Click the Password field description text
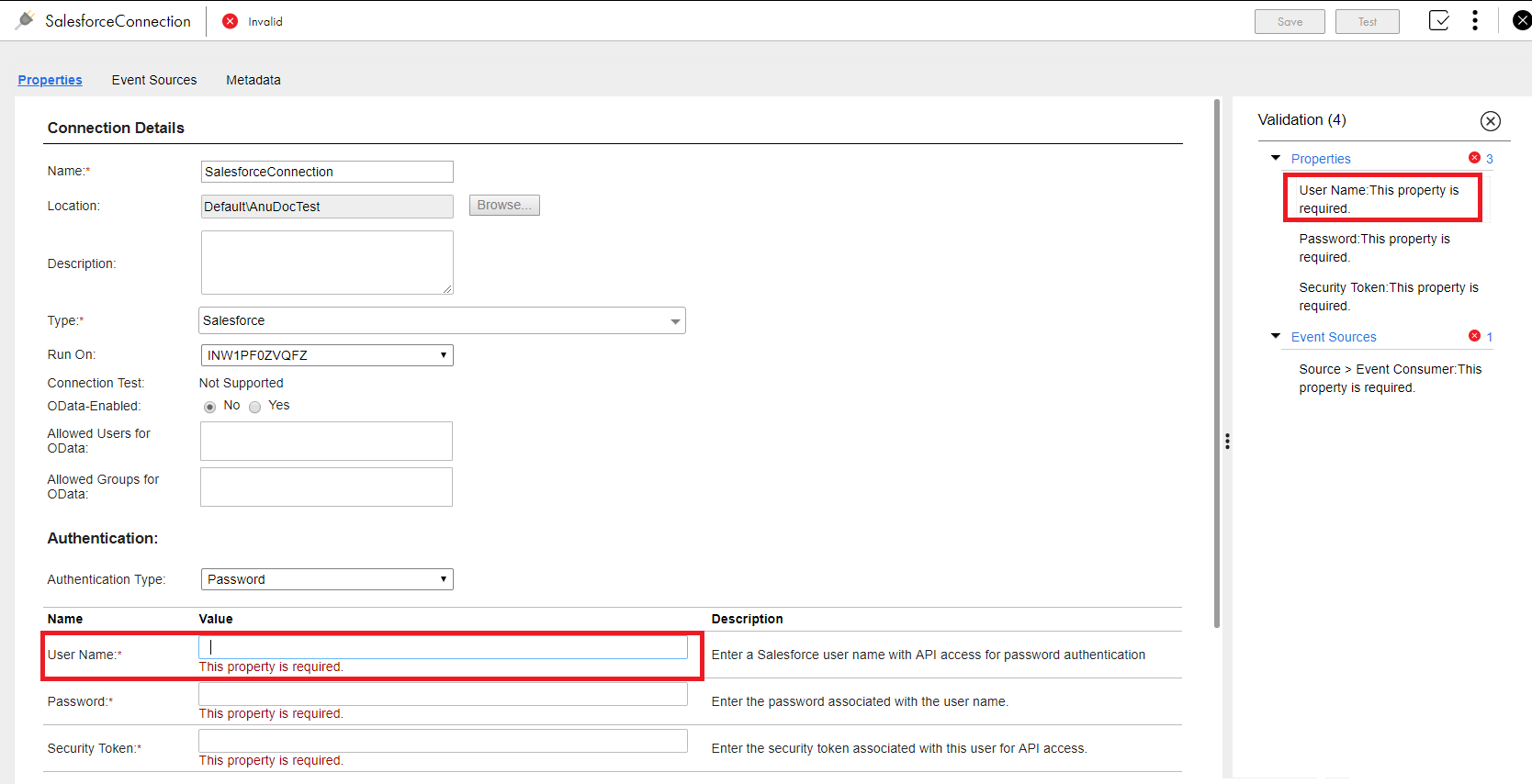Image resolution: width=1532 pixels, height=784 pixels. pos(860,701)
